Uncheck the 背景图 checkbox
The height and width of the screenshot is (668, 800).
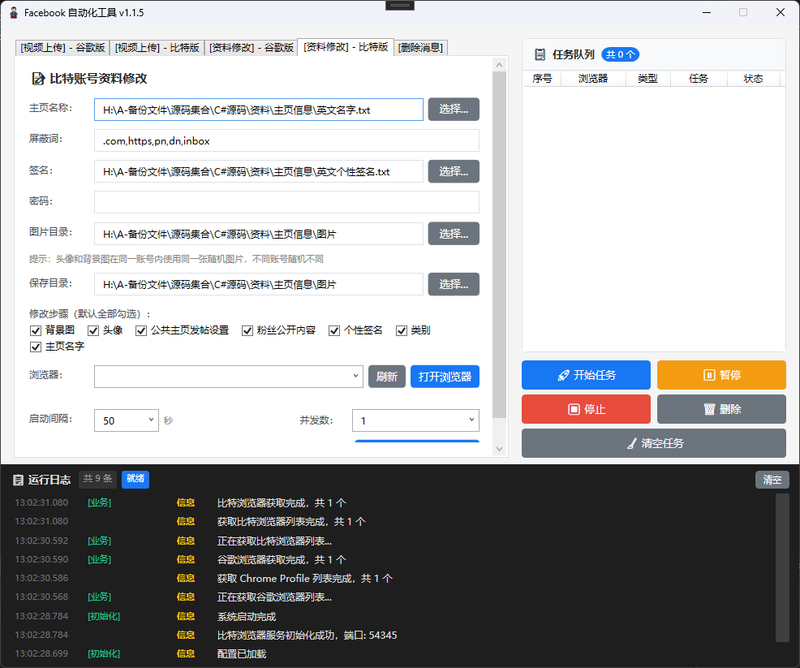pos(36,331)
